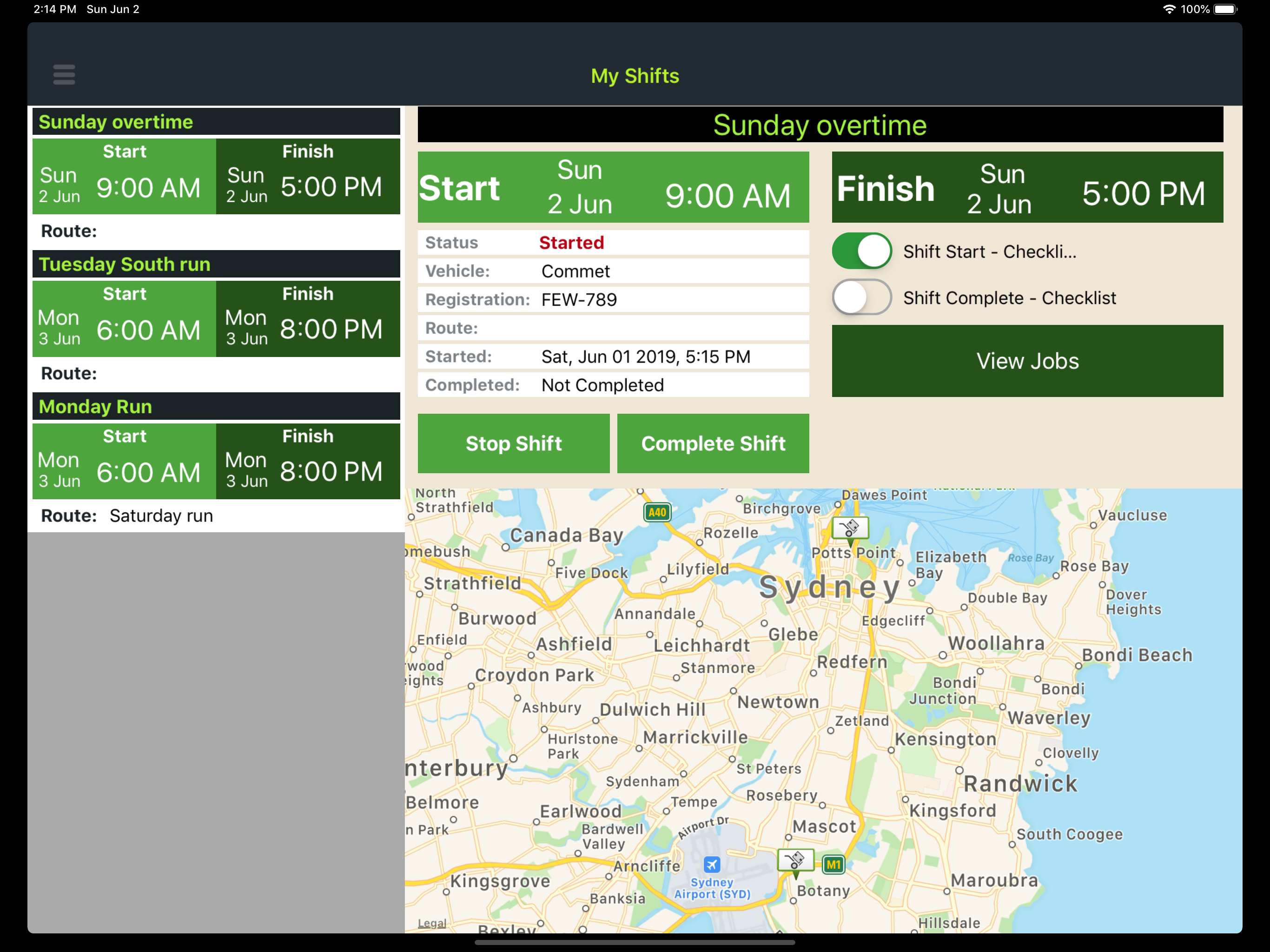Enable the Shift Complete Checklist toggle

pos(862,297)
